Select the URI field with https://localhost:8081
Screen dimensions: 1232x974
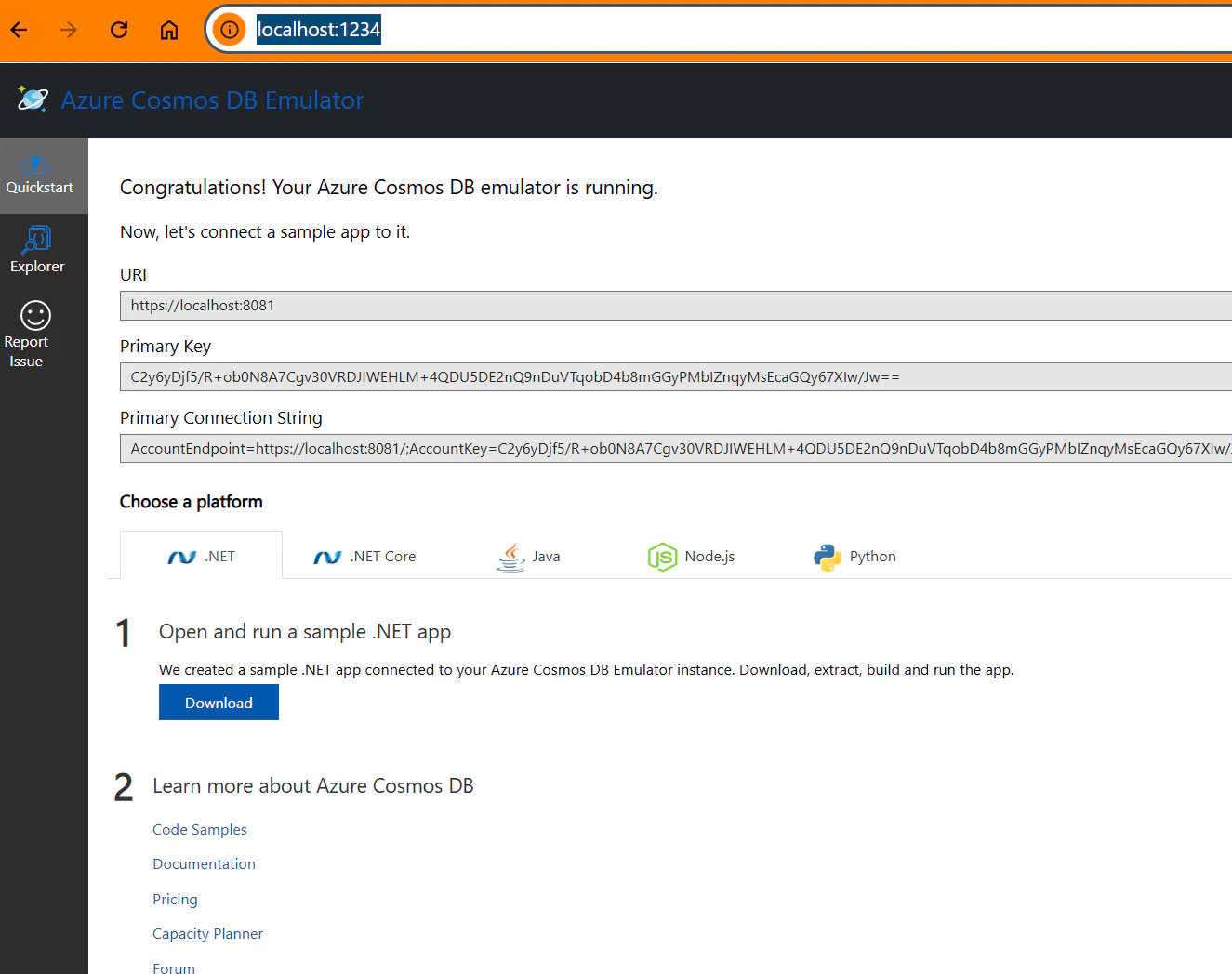pos(676,306)
